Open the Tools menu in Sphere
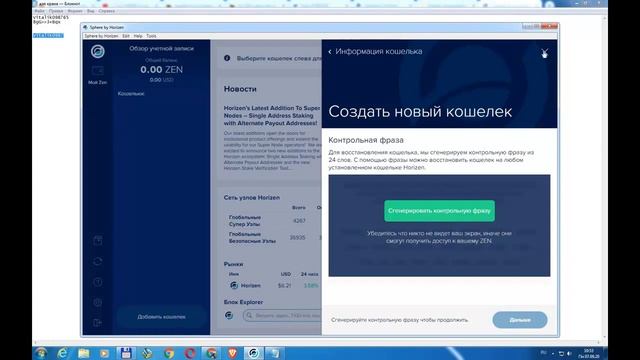 [151, 36]
